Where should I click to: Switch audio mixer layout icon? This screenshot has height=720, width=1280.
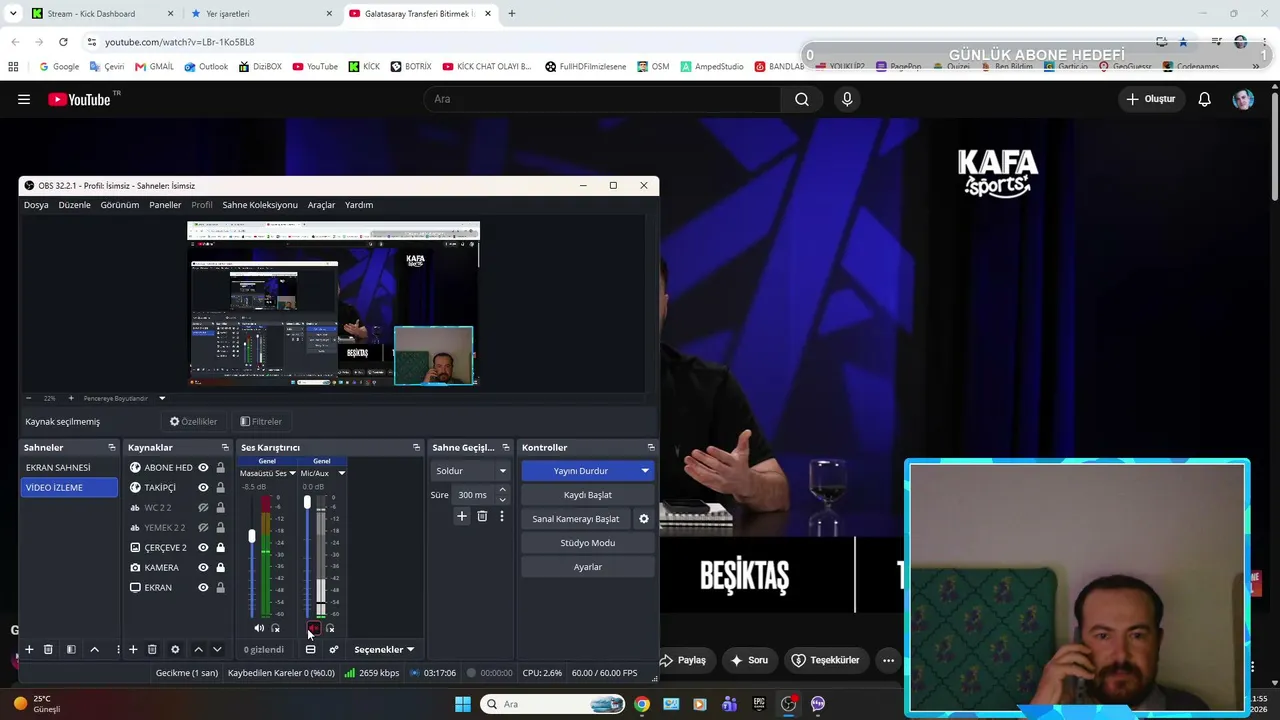pyautogui.click(x=311, y=649)
